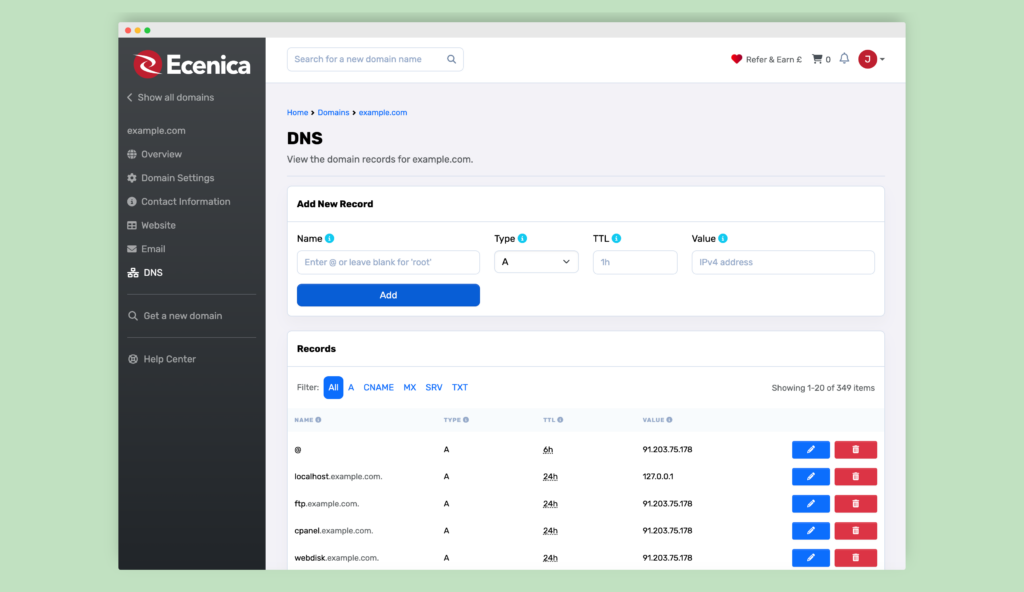Screen dimensions: 1024x592
Task: Click the blue Add button
Action: click(389, 295)
